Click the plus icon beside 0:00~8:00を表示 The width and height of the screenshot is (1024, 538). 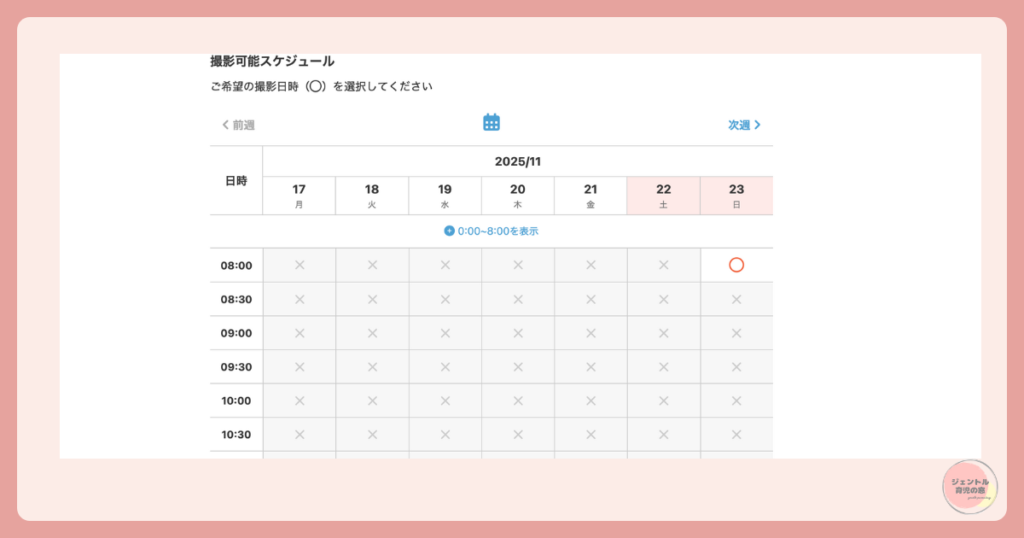coord(449,231)
